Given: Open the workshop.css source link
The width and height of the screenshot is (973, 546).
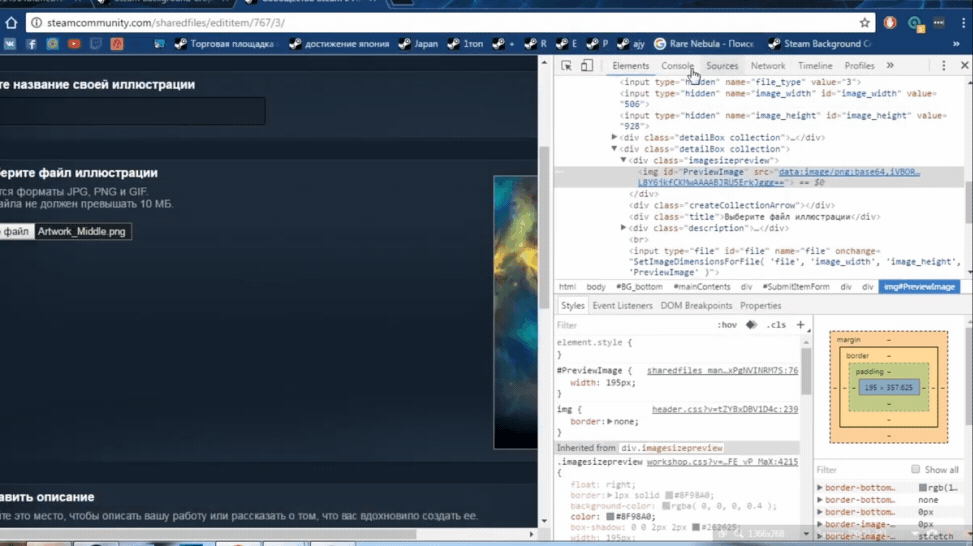Looking at the screenshot, I should [x=722, y=462].
